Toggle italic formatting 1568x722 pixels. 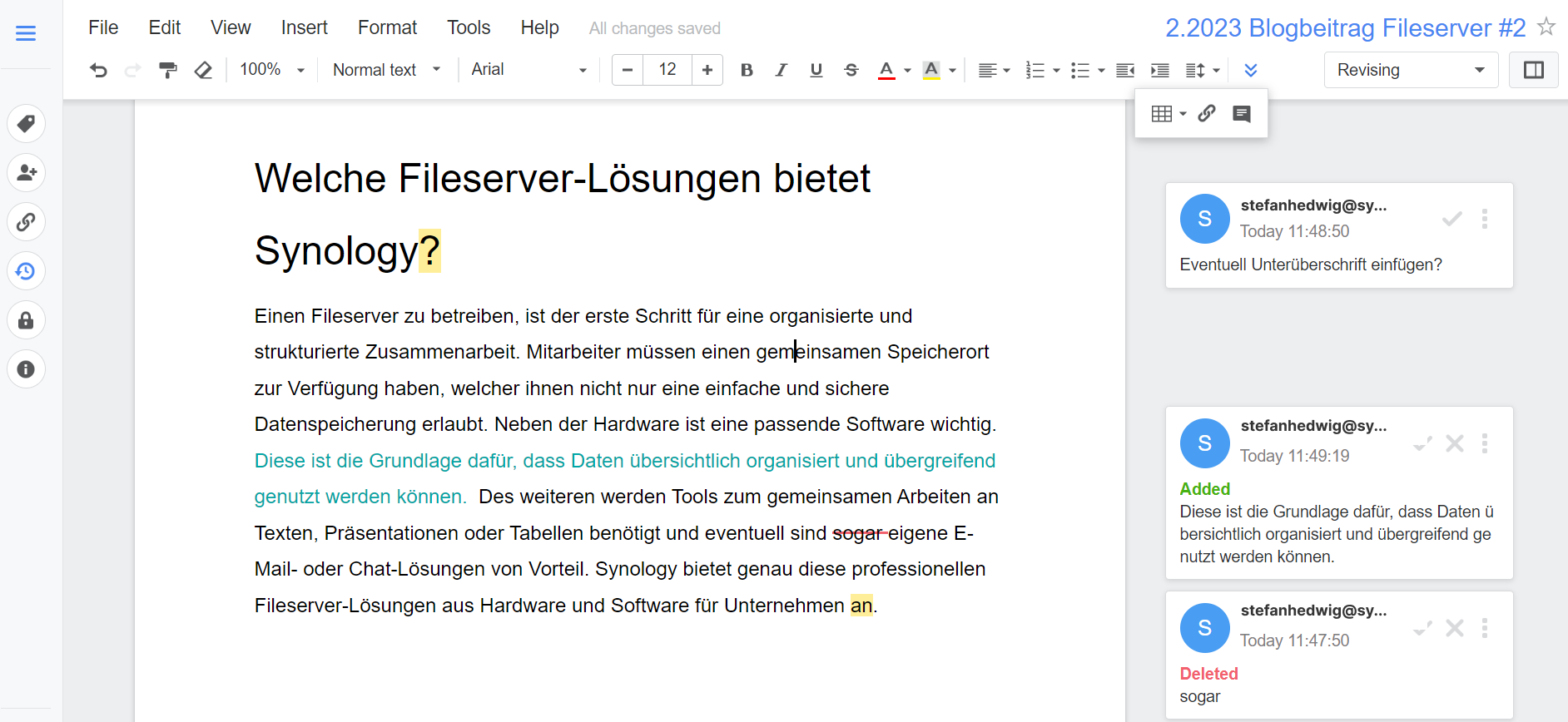click(781, 71)
